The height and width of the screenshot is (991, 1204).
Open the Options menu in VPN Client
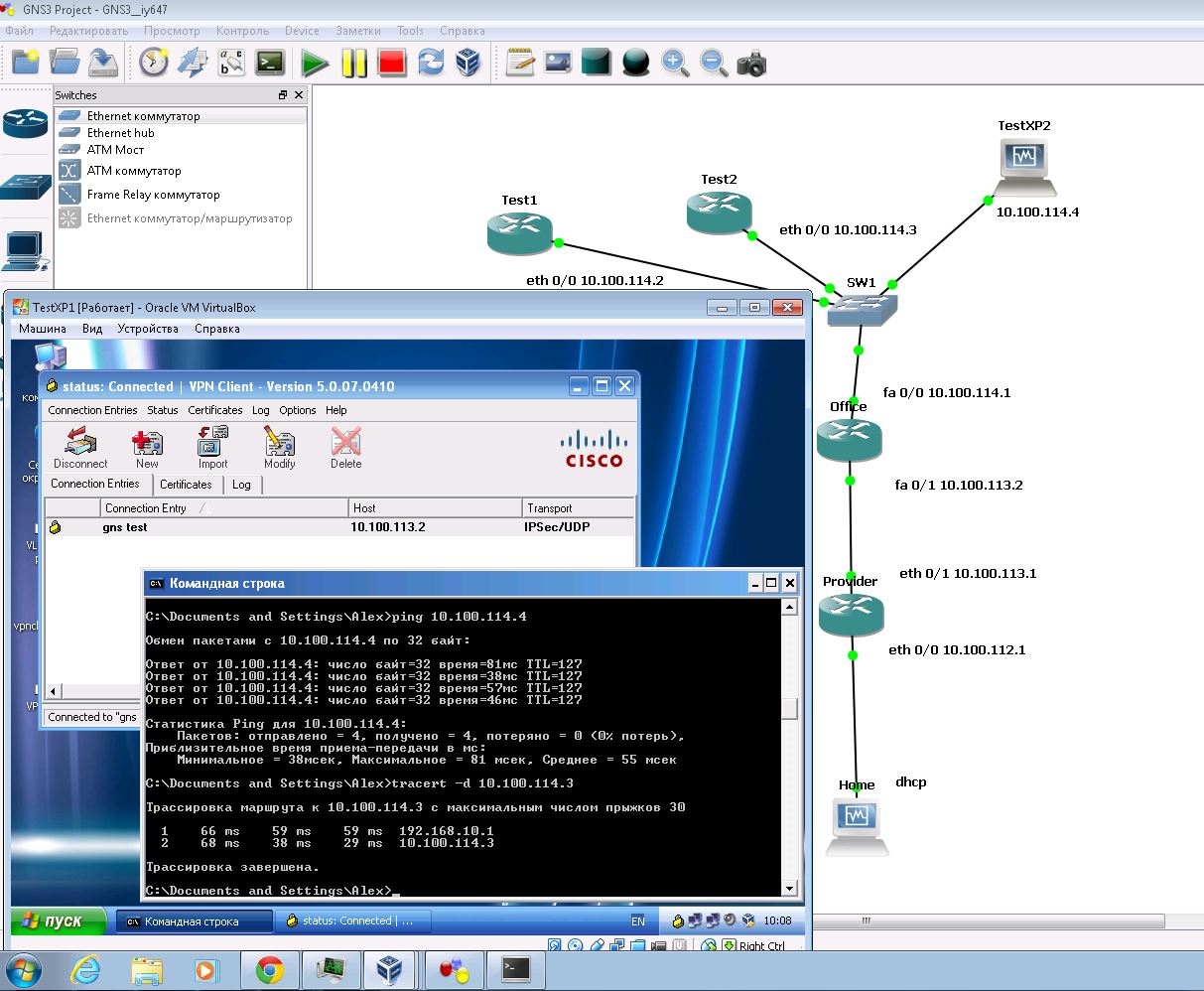coord(297,410)
